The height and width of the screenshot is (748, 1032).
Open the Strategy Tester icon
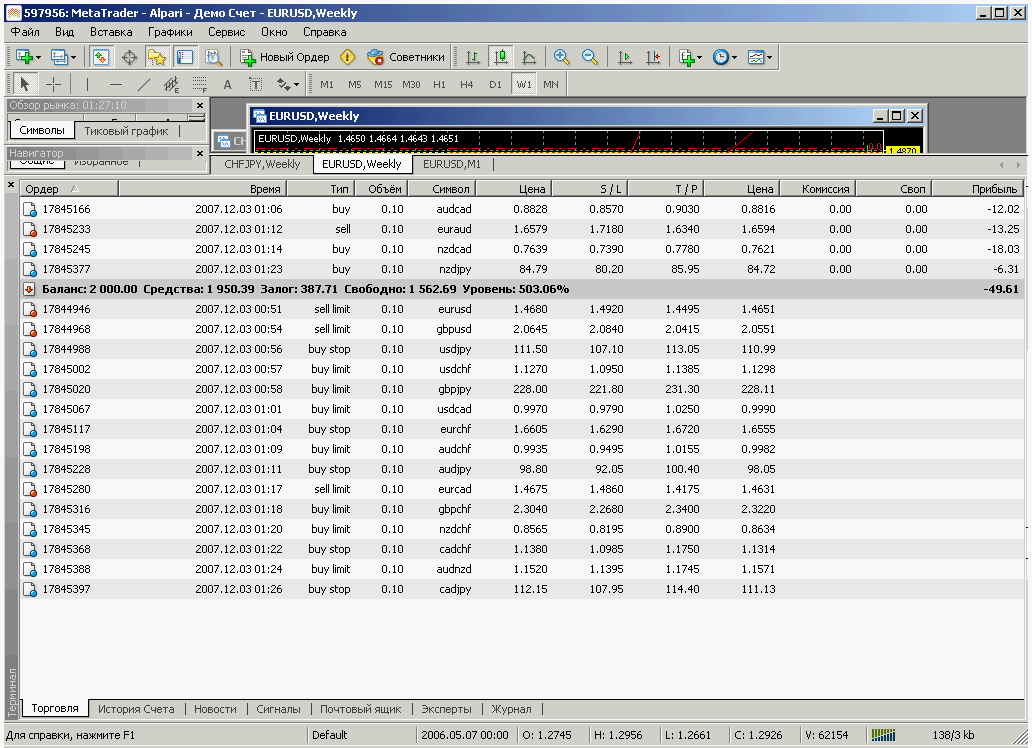(213, 58)
